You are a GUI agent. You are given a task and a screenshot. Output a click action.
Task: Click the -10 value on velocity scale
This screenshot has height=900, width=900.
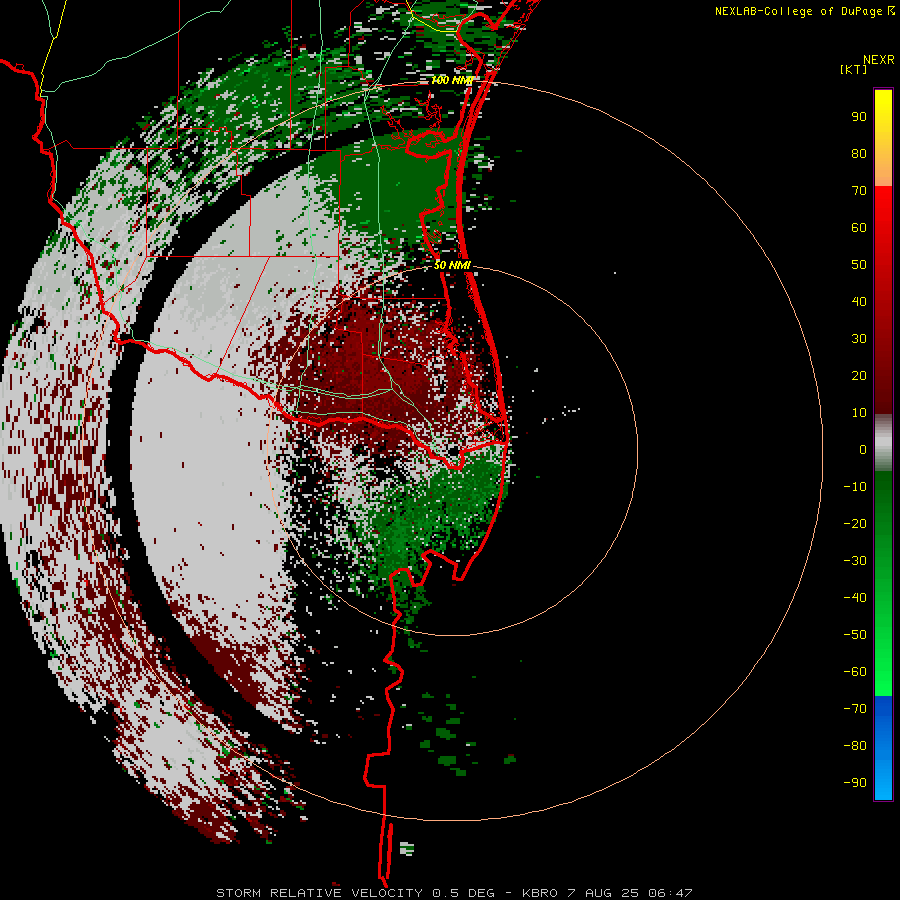[855, 487]
